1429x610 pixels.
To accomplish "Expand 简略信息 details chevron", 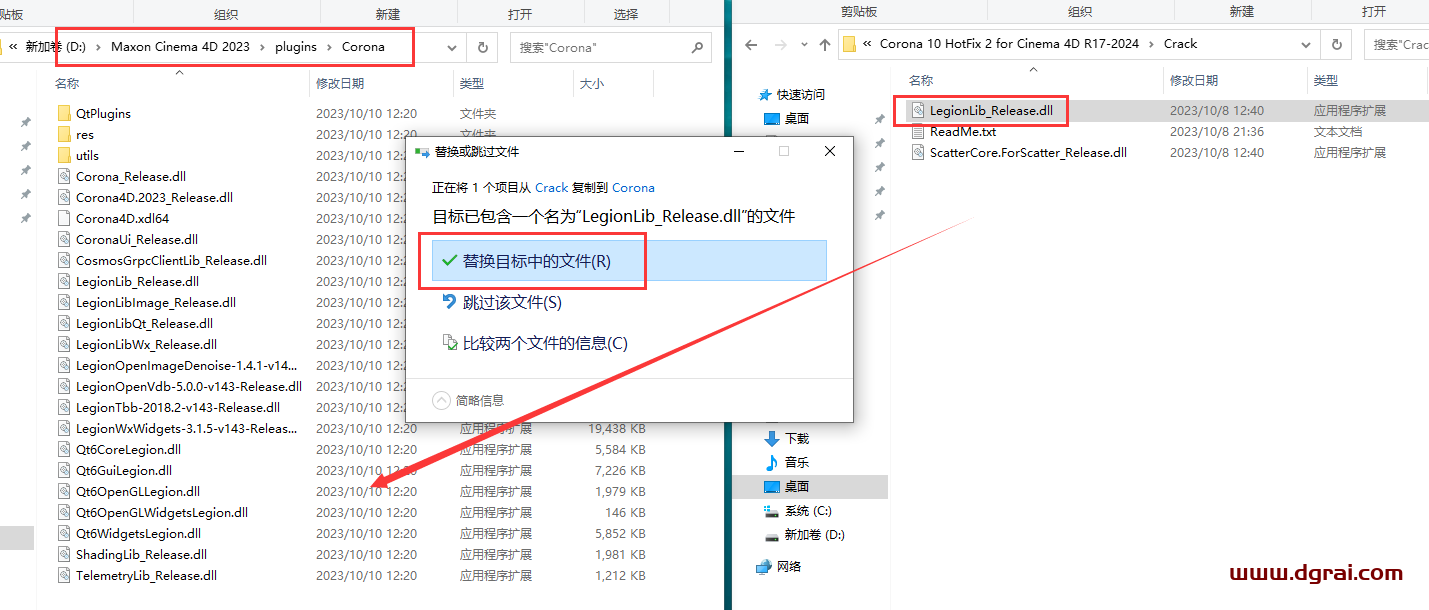I will (x=442, y=400).
